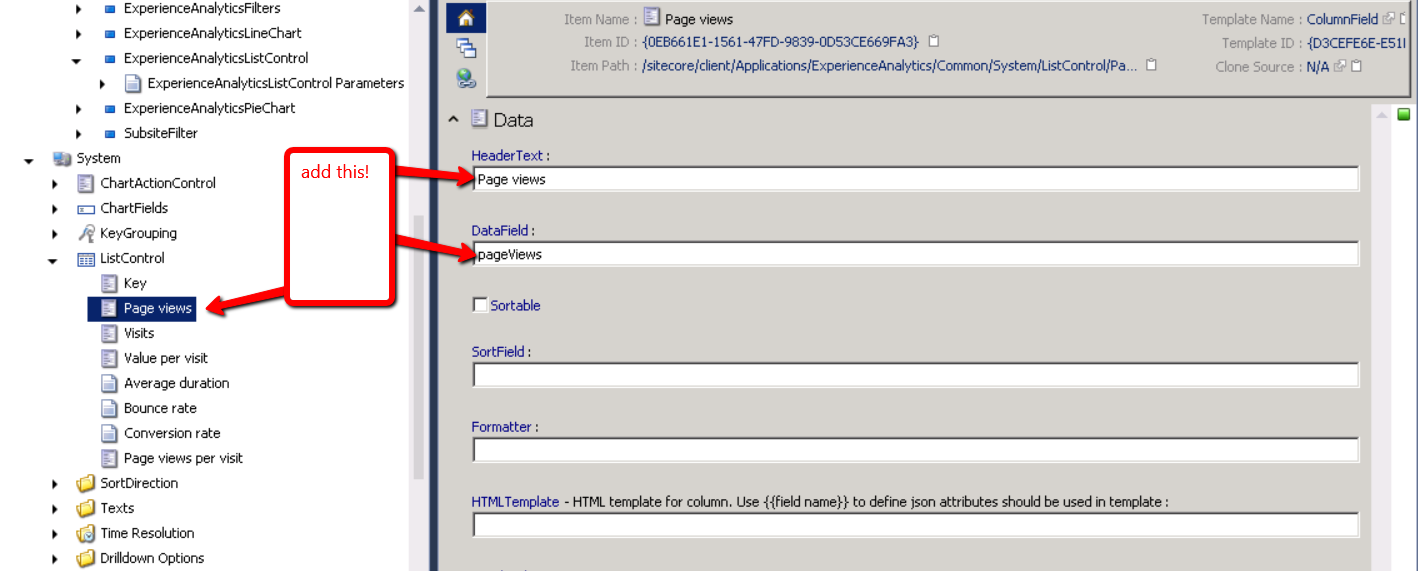This screenshot has width=1418, height=571.
Task: Collapse the Data section chevron
Action: 453,119
